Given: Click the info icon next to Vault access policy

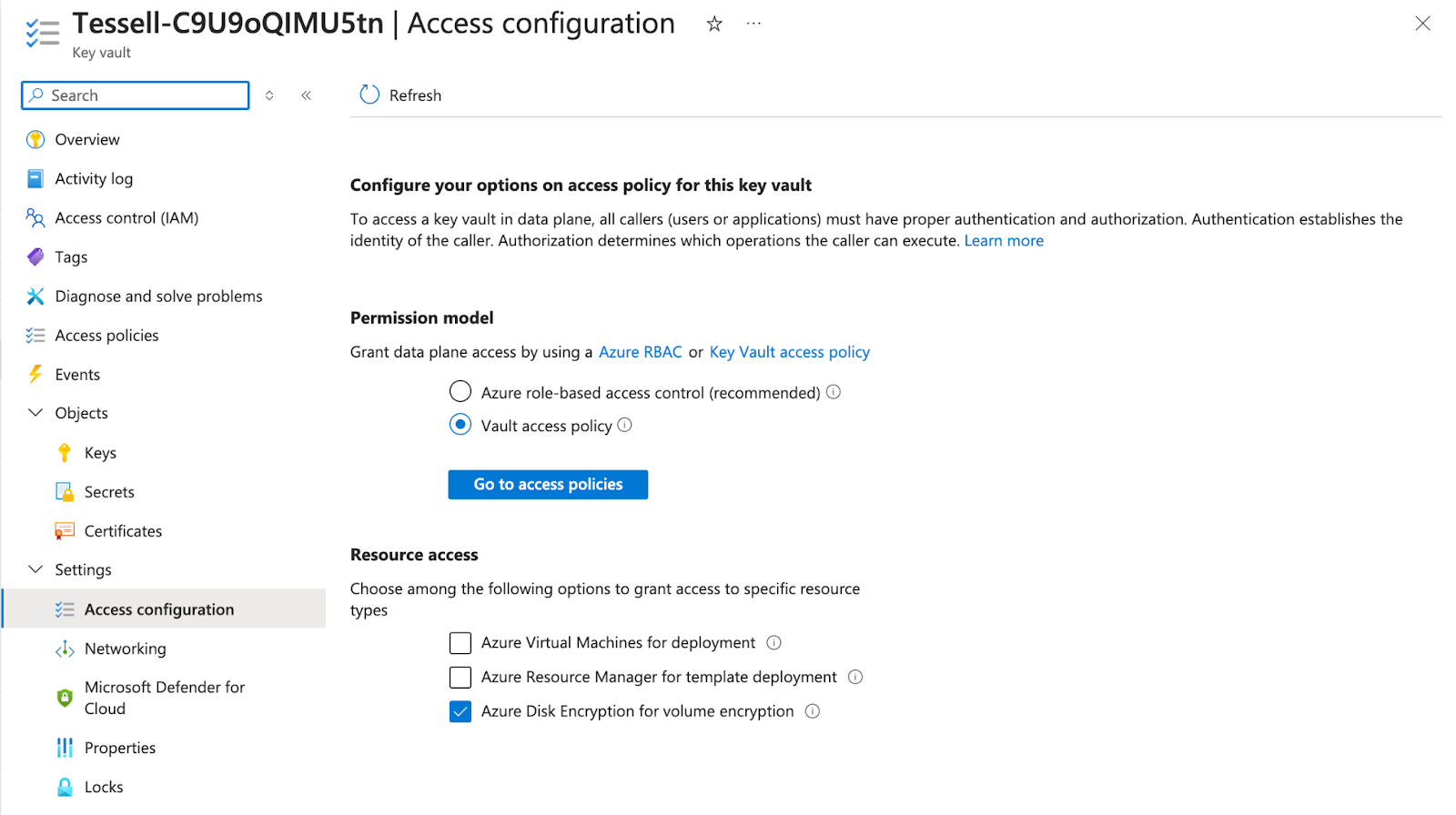Looking at the screenshot, I should pos(625,425).
